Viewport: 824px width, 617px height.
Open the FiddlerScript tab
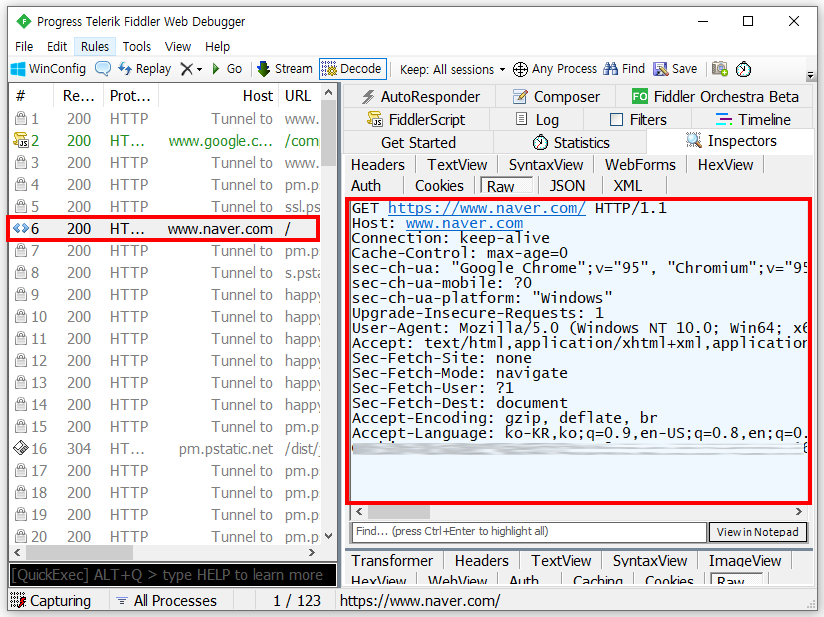tap(416, 120)
